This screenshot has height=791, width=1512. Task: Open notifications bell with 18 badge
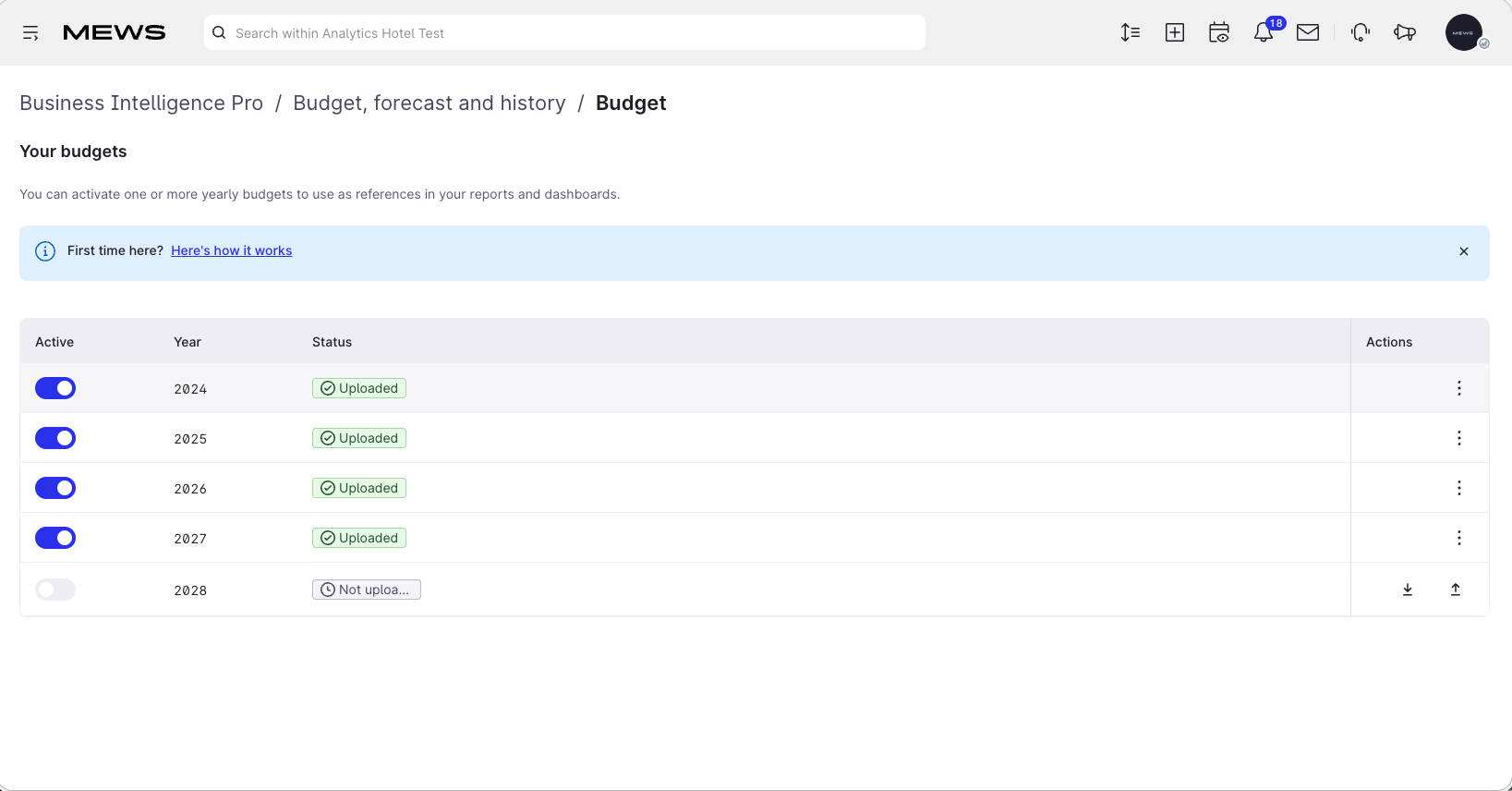[1264, 32]
